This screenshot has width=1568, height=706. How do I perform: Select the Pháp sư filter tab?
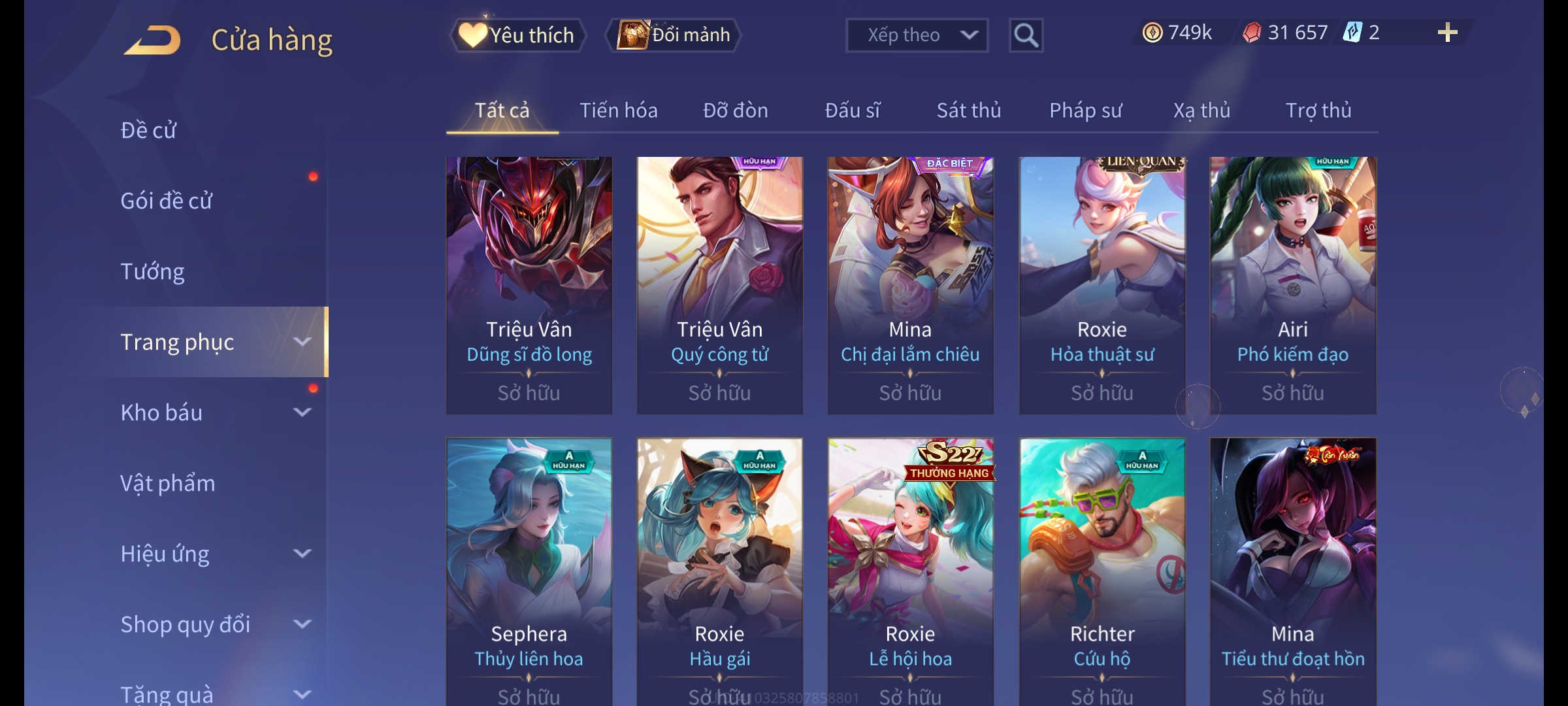pyautogui.click(x=1085, y=110)
